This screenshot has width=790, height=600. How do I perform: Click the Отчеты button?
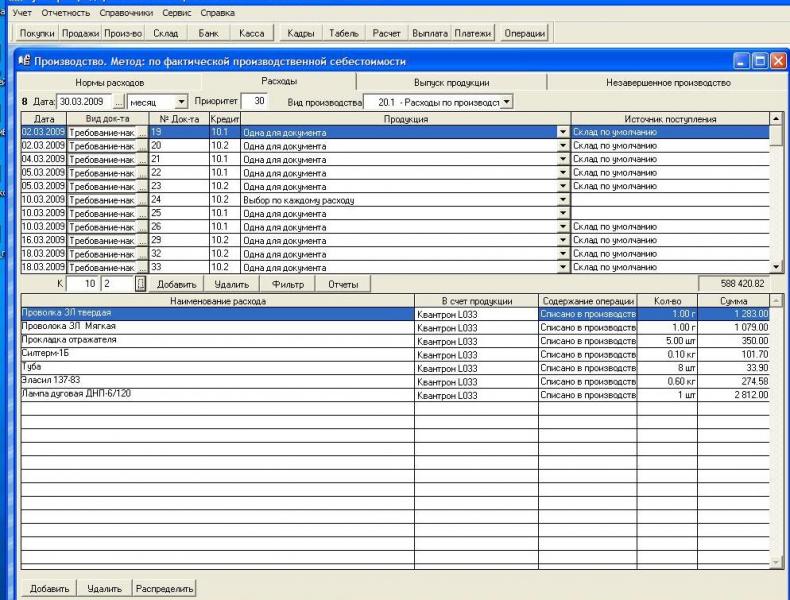[343, 285]
